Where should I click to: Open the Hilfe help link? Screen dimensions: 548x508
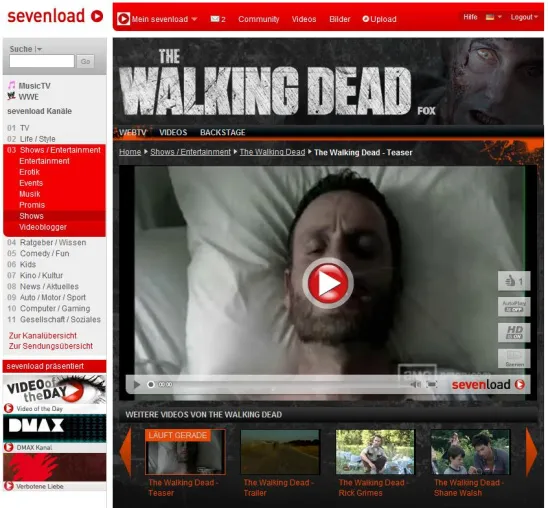tap(470, 17)
